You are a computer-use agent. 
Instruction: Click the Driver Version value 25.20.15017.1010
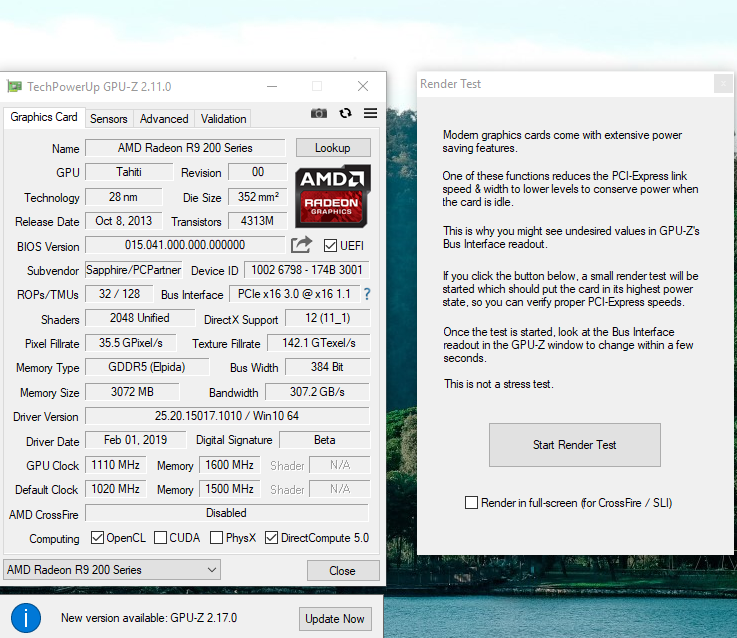(x=227, y=416)
